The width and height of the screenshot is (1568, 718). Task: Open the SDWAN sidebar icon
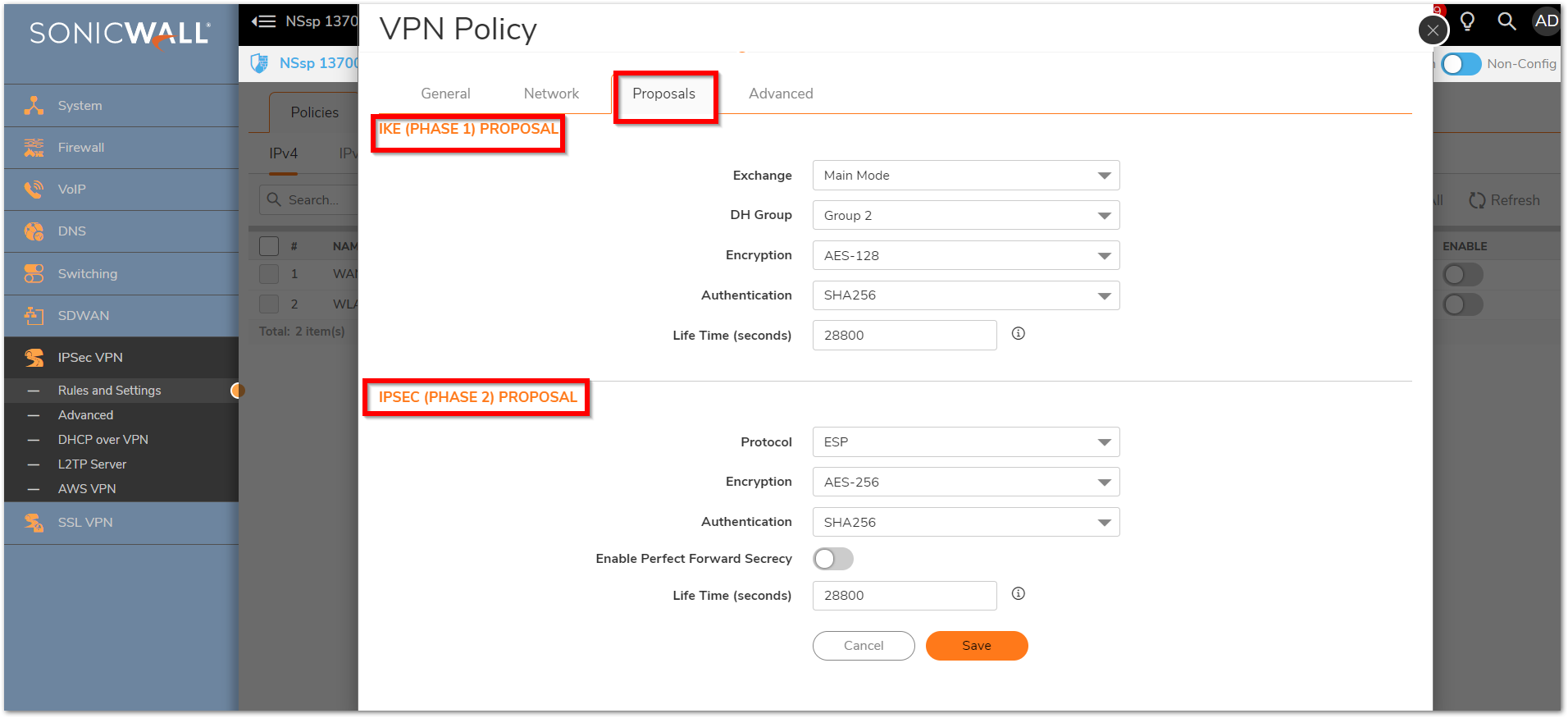tap(34, 316)
